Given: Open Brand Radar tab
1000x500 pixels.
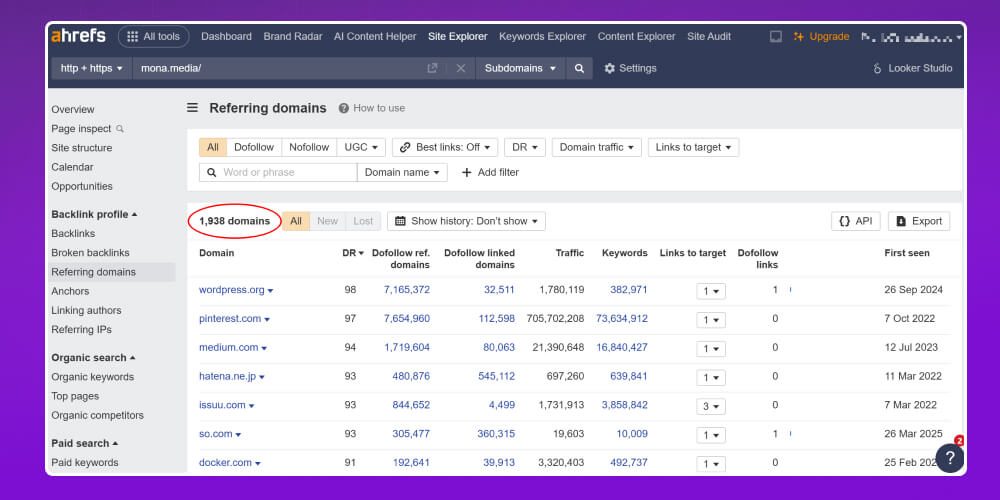Looking at the screenshot, I should point(293,36).
